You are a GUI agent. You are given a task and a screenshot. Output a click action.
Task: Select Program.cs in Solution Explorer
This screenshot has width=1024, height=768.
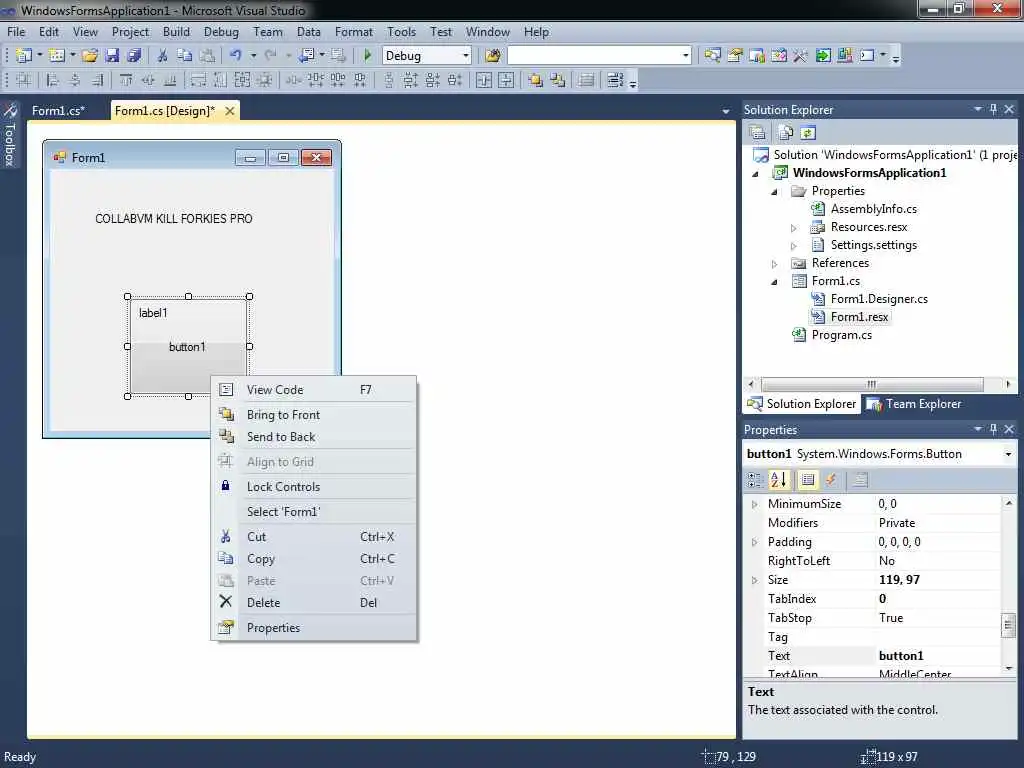pos(841,335)
